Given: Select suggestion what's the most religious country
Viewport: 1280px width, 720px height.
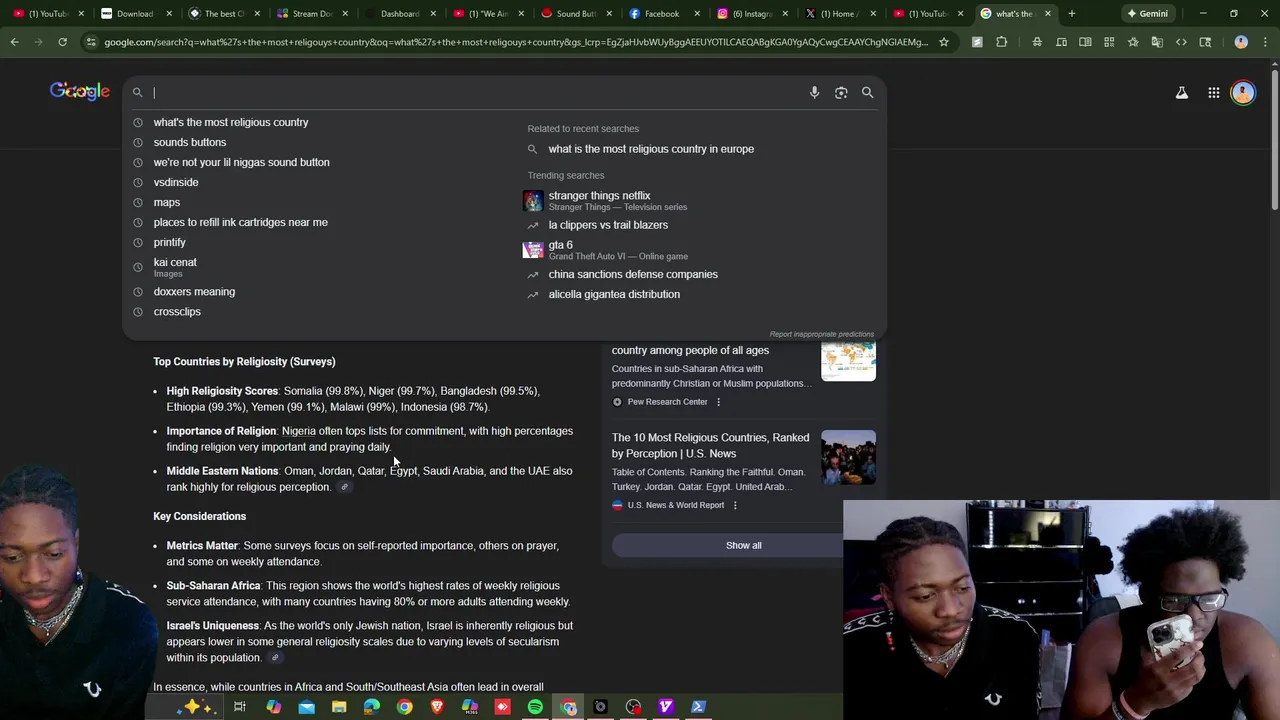Looking at the screenshot, I should [231, 122].
